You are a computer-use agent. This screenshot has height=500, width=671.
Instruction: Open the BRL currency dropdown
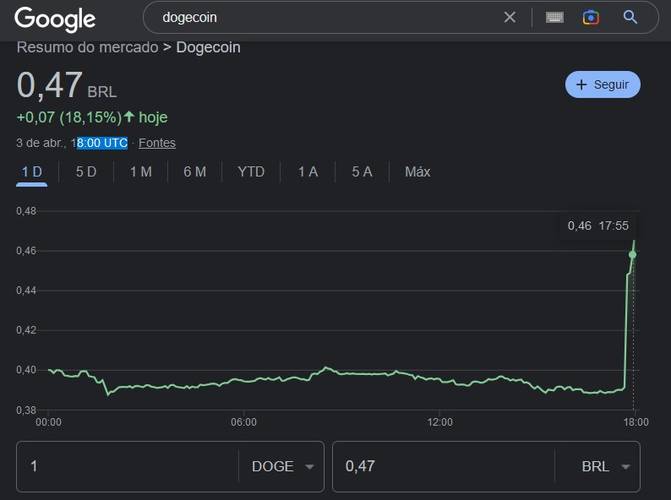(605, 467)
